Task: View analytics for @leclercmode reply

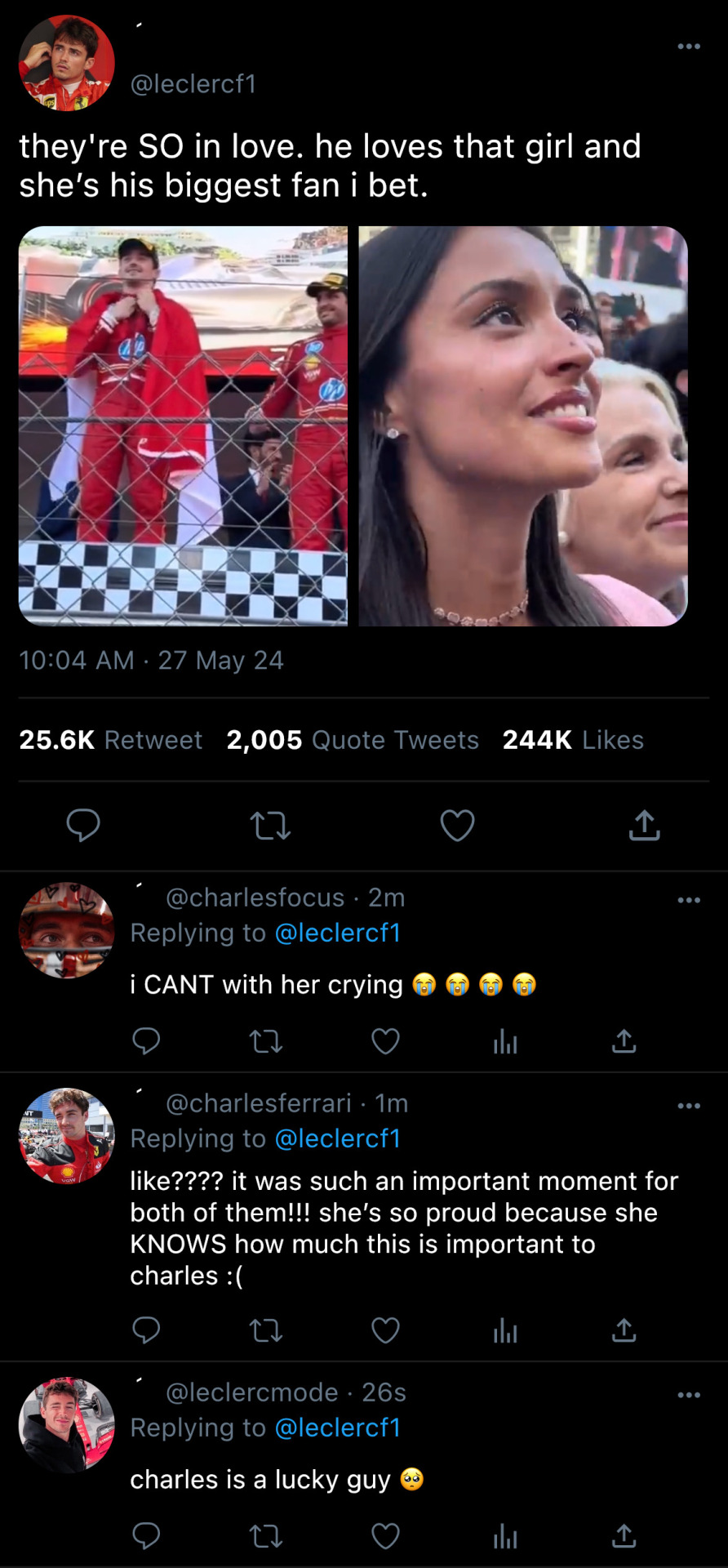Action: (505, 1536)
